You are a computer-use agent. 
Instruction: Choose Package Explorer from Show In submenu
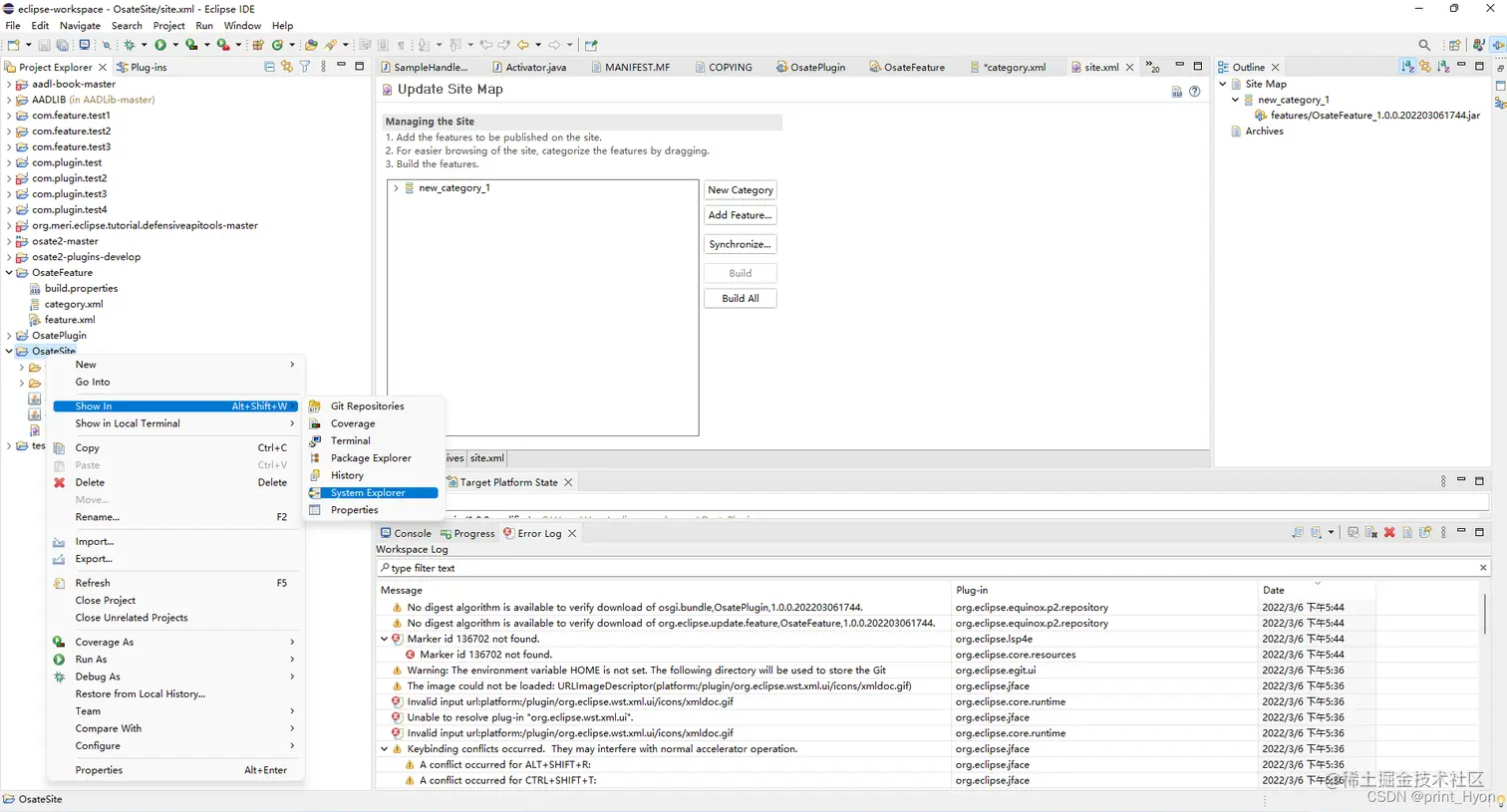pos(372,458)
